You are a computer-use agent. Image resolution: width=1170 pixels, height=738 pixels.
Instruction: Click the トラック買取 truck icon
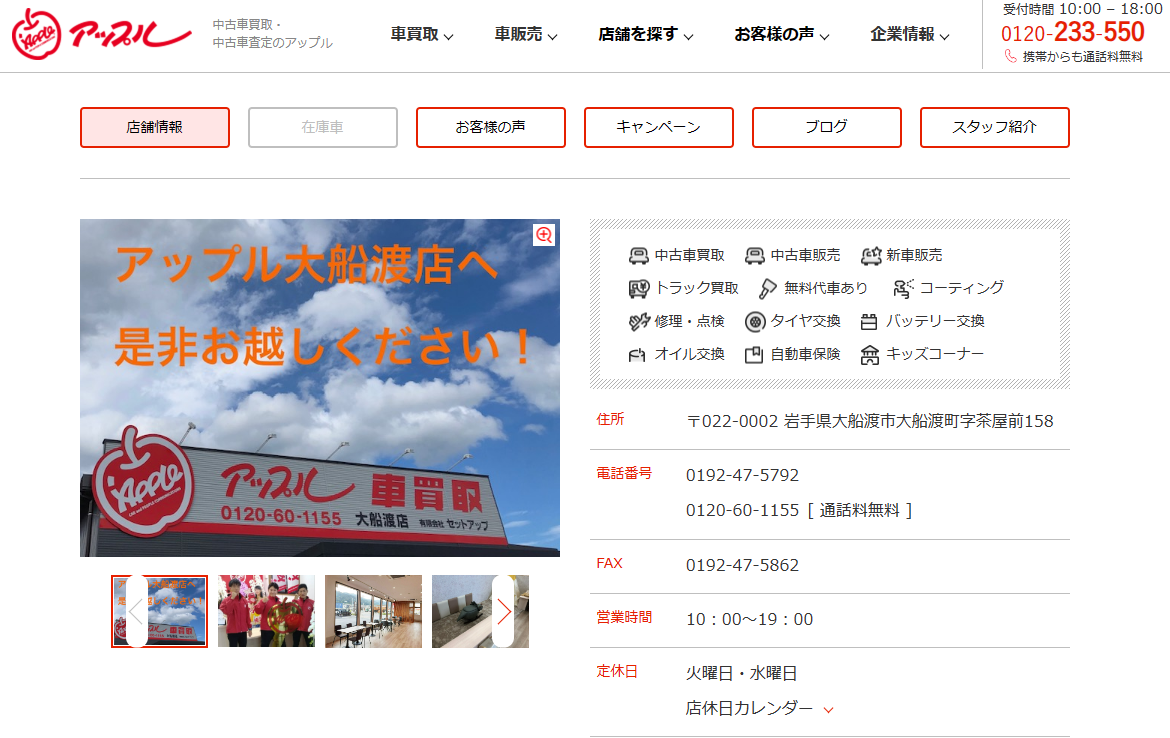[x=638, y=289]
